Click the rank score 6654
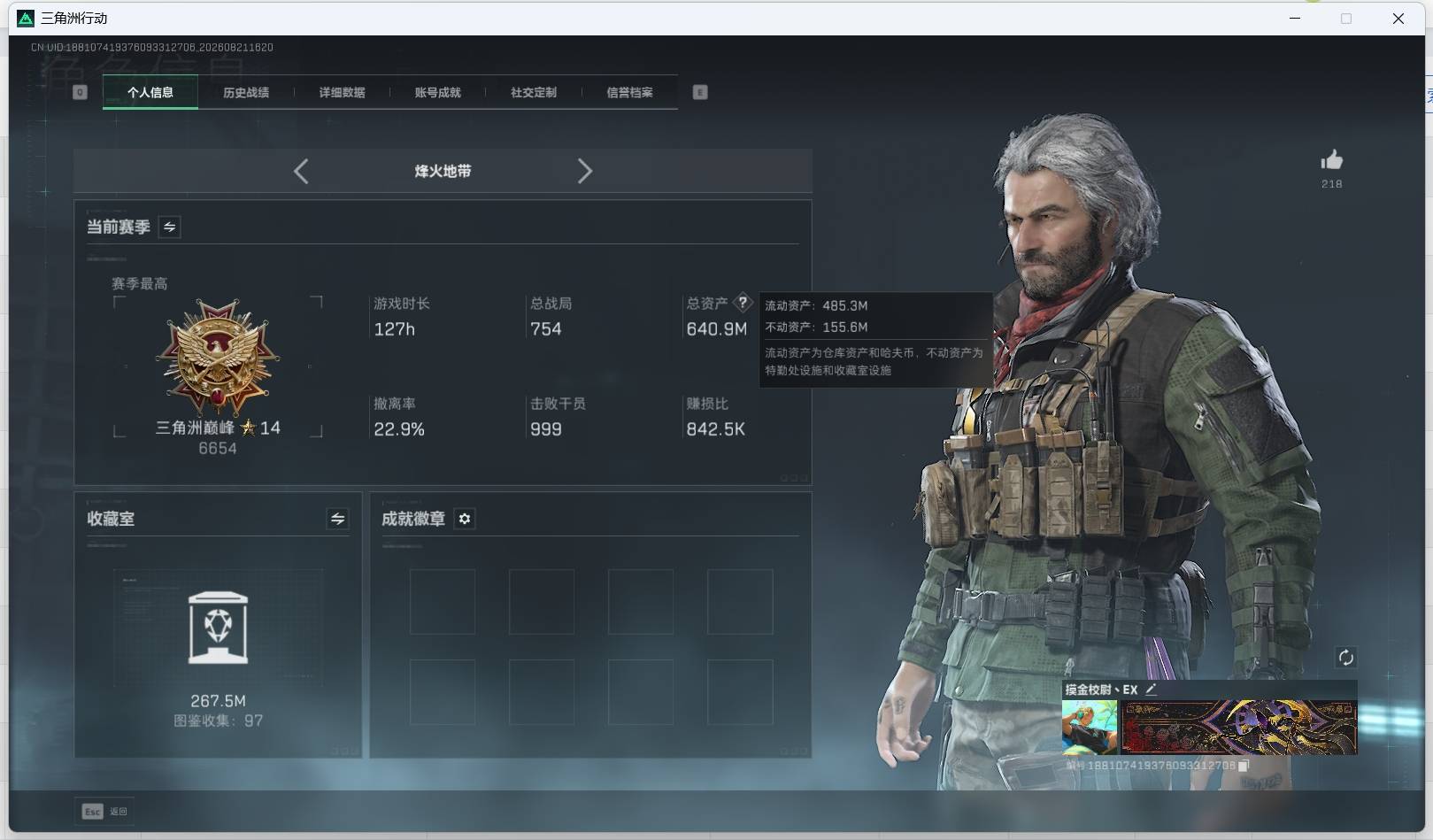Viewport: 1433px width, 840px height. pyautogui.click(x=218, y=449)
